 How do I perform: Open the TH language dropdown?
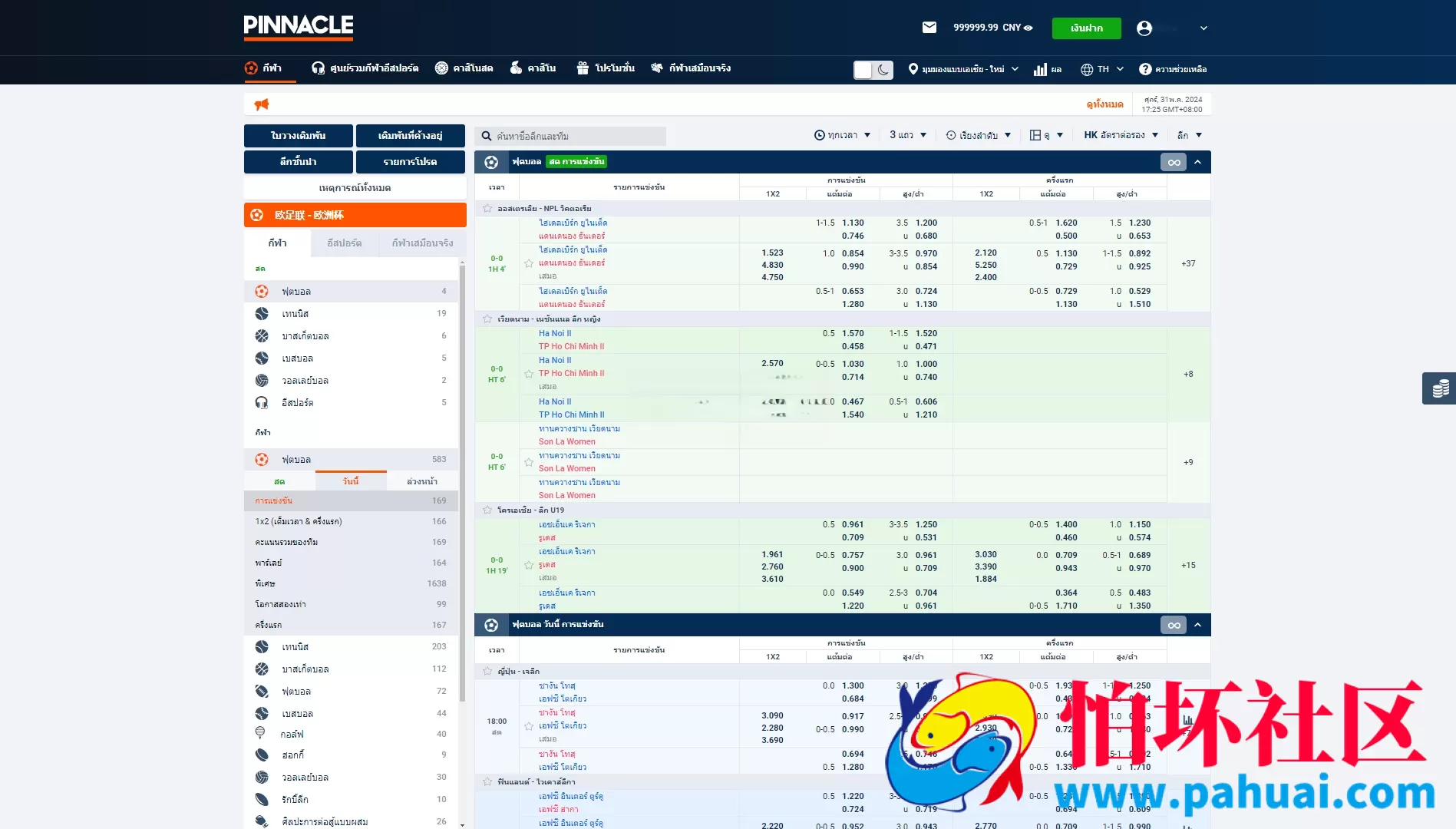(x=1102, y=69)
